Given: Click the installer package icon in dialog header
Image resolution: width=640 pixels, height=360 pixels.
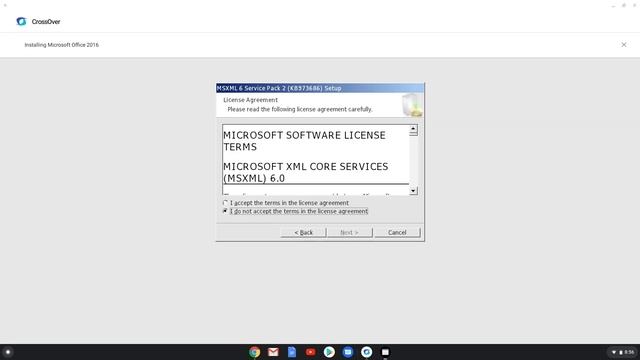Looking at the screenshot, I should pos(411,105).
